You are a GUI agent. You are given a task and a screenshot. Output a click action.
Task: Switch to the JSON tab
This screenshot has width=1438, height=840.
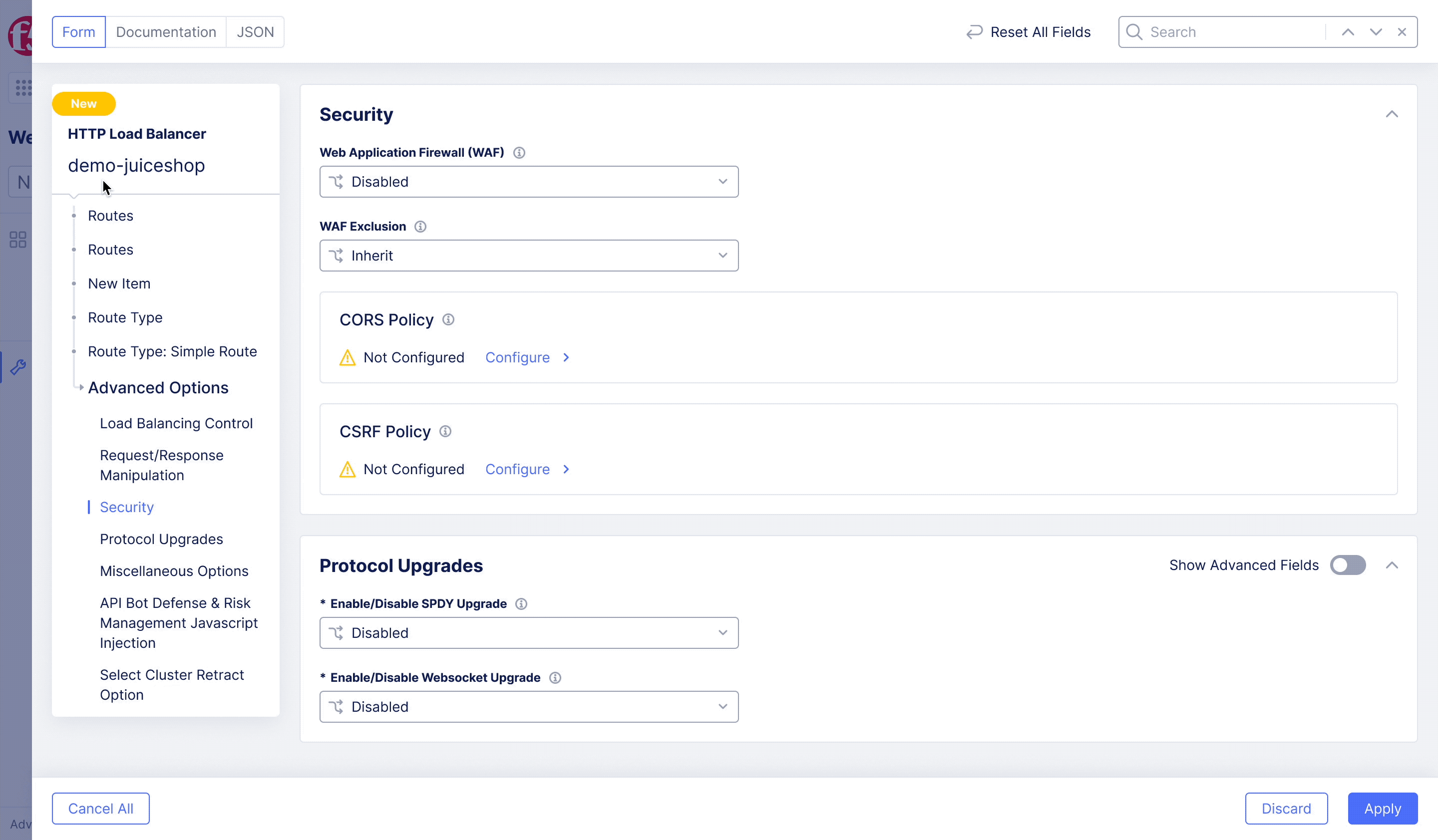255,32
